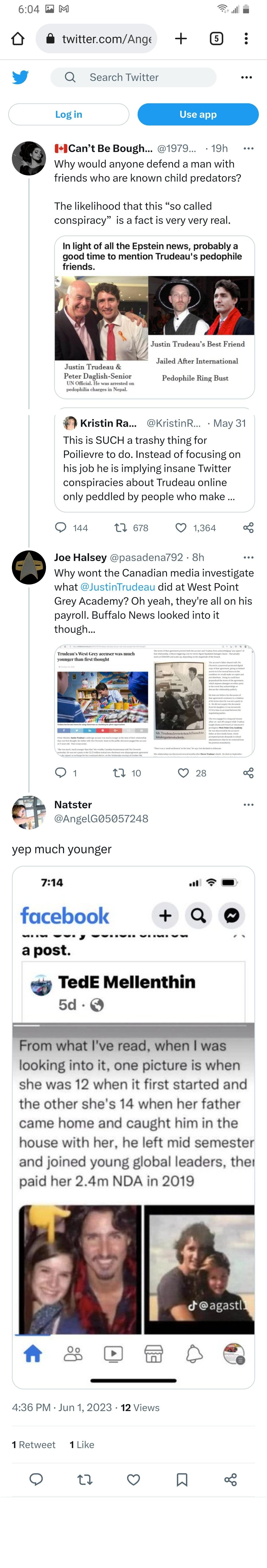This screenshot has width=267, height=1568.
Task: Bookmark Natster's tweet
Action: [x=182, y=1480]
